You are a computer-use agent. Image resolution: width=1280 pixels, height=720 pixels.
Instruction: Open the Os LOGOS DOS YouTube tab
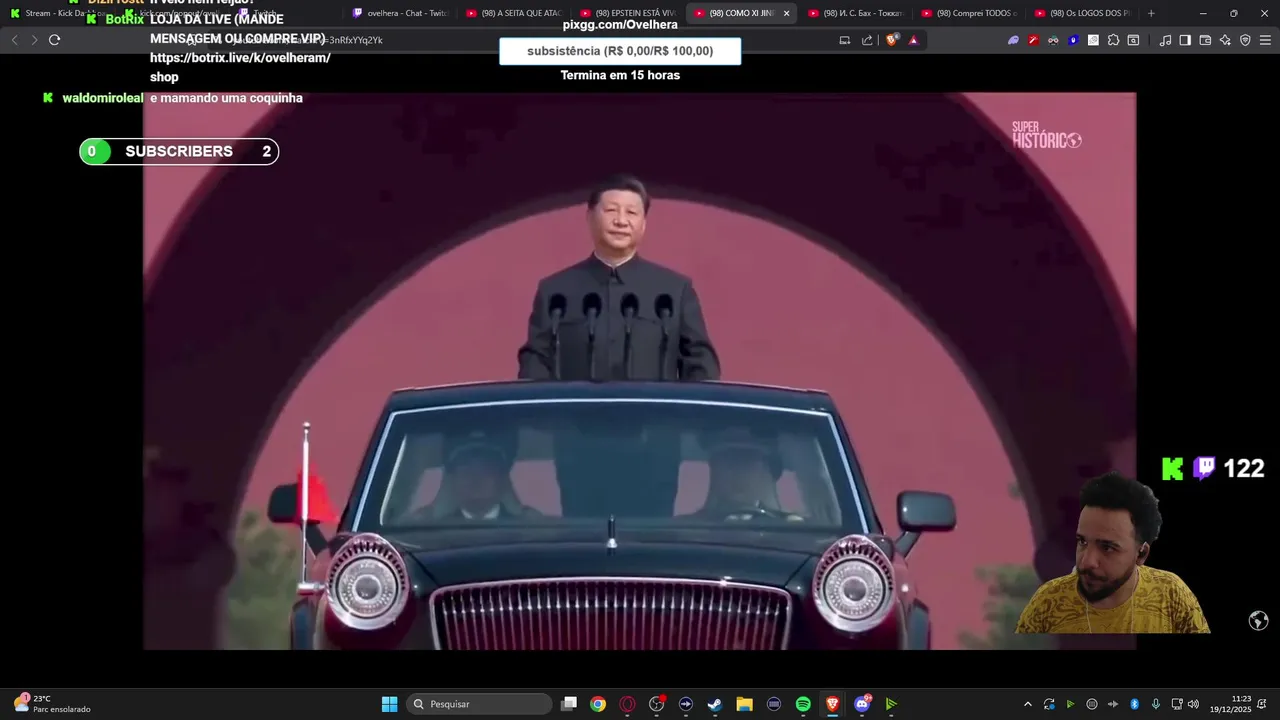[x=1083, y=13]
